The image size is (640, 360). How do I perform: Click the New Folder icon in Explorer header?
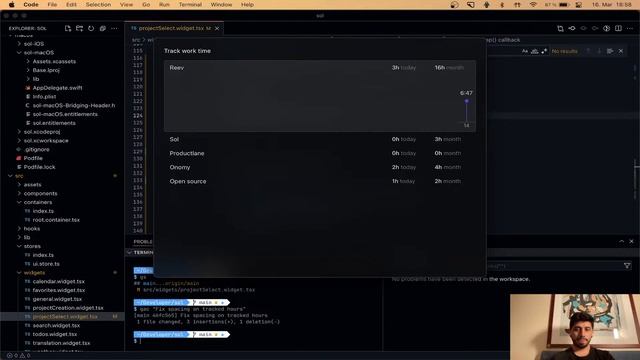point(79,28)
